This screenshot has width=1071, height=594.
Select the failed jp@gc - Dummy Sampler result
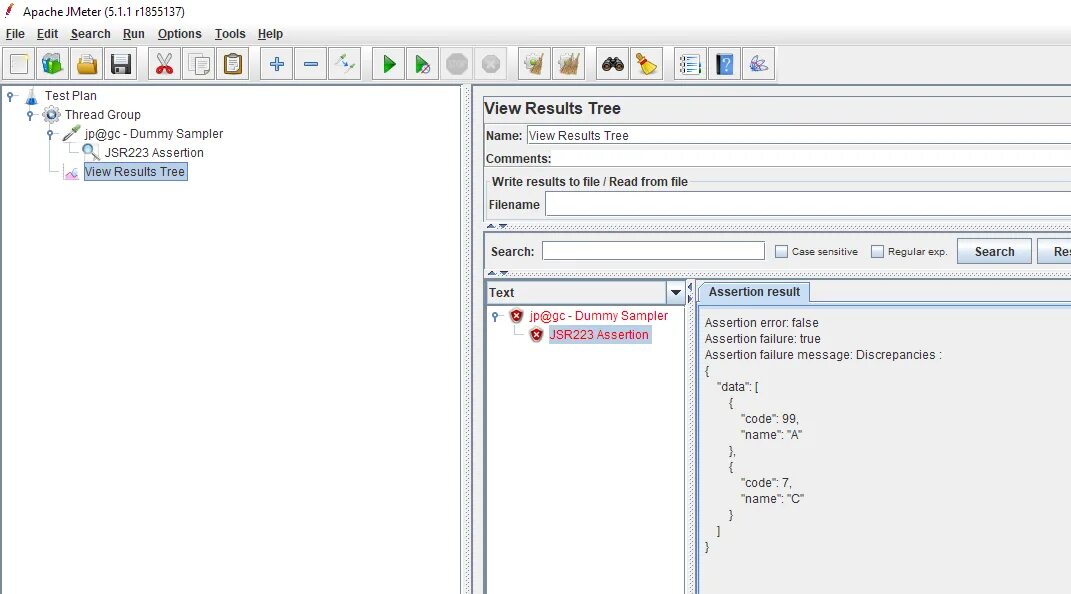click(598, 315)
